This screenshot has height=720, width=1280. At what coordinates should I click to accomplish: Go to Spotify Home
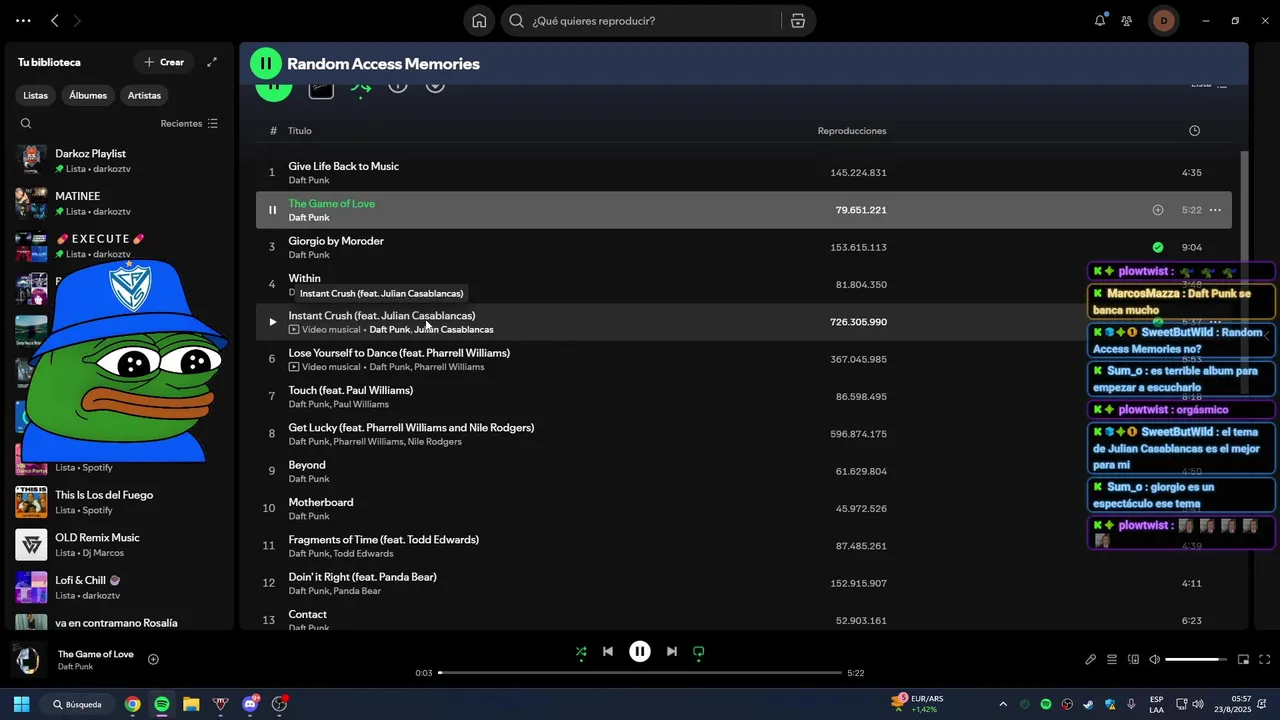[x=479, y=20]
